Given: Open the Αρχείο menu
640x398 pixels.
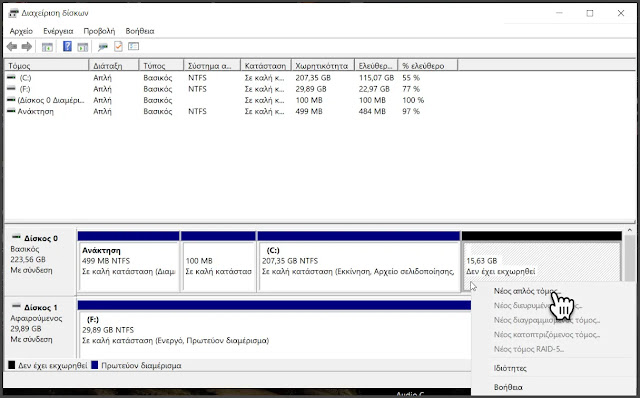Looking at the screenshot, I should click(21, 31).
